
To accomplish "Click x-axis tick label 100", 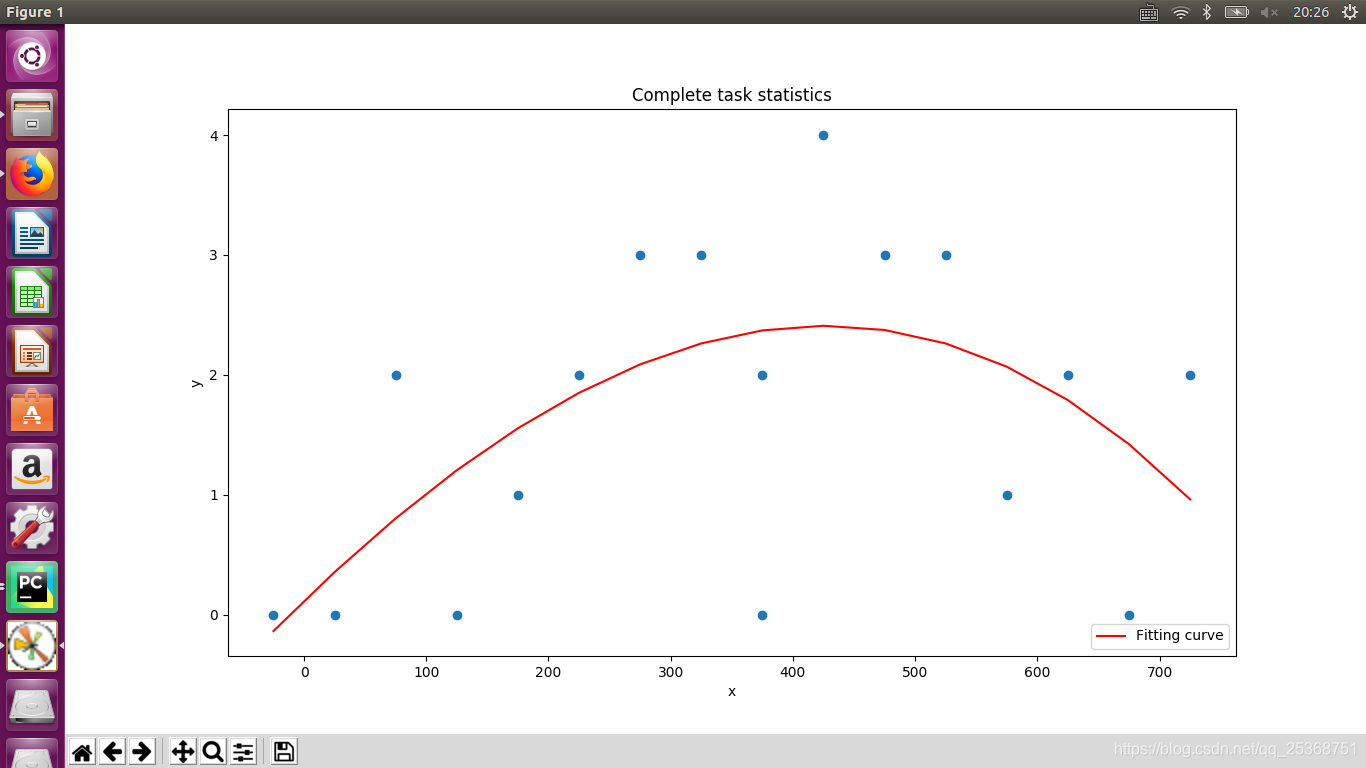I will point(427,673).
